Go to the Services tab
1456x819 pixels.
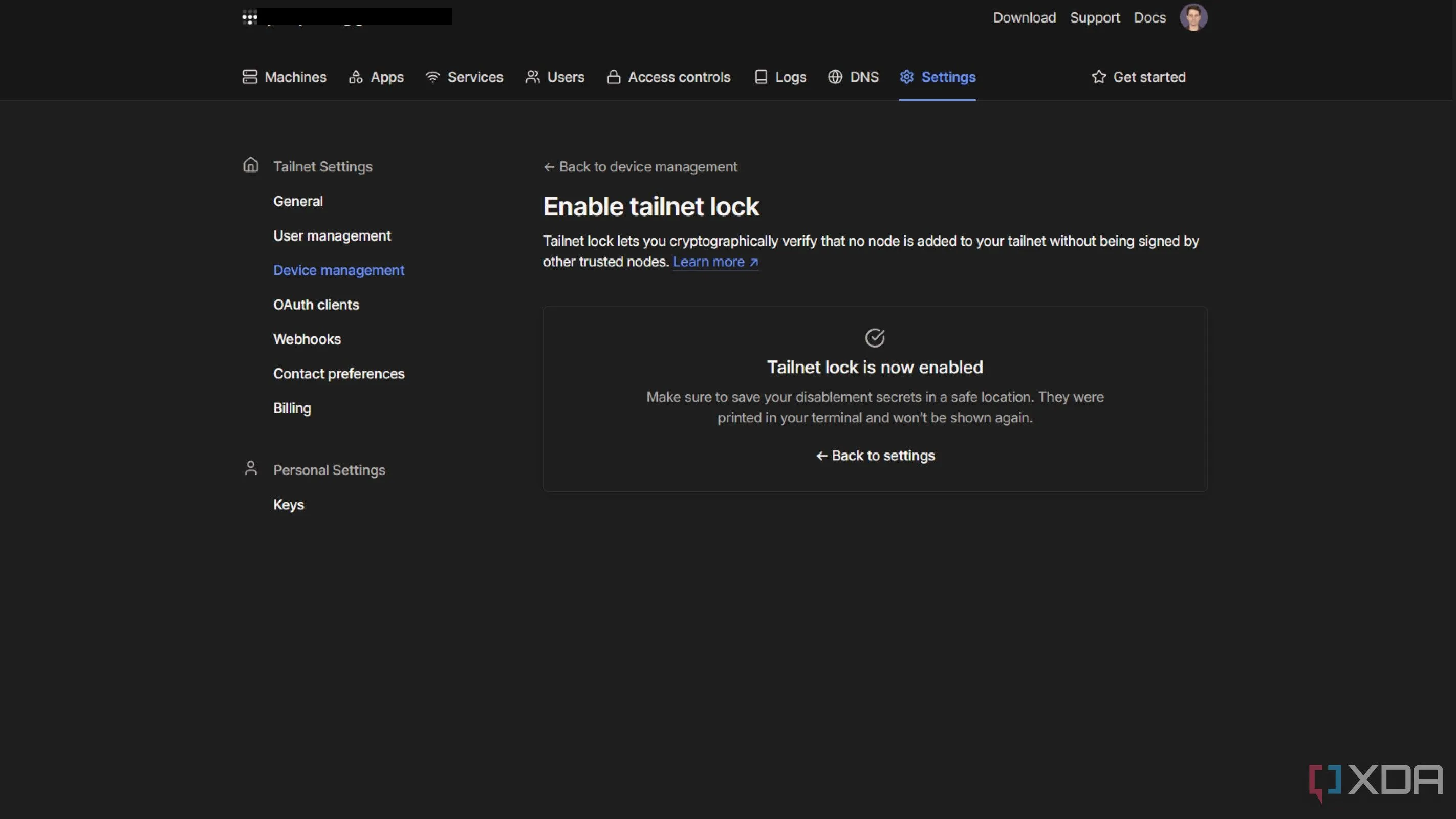[464, 77]
